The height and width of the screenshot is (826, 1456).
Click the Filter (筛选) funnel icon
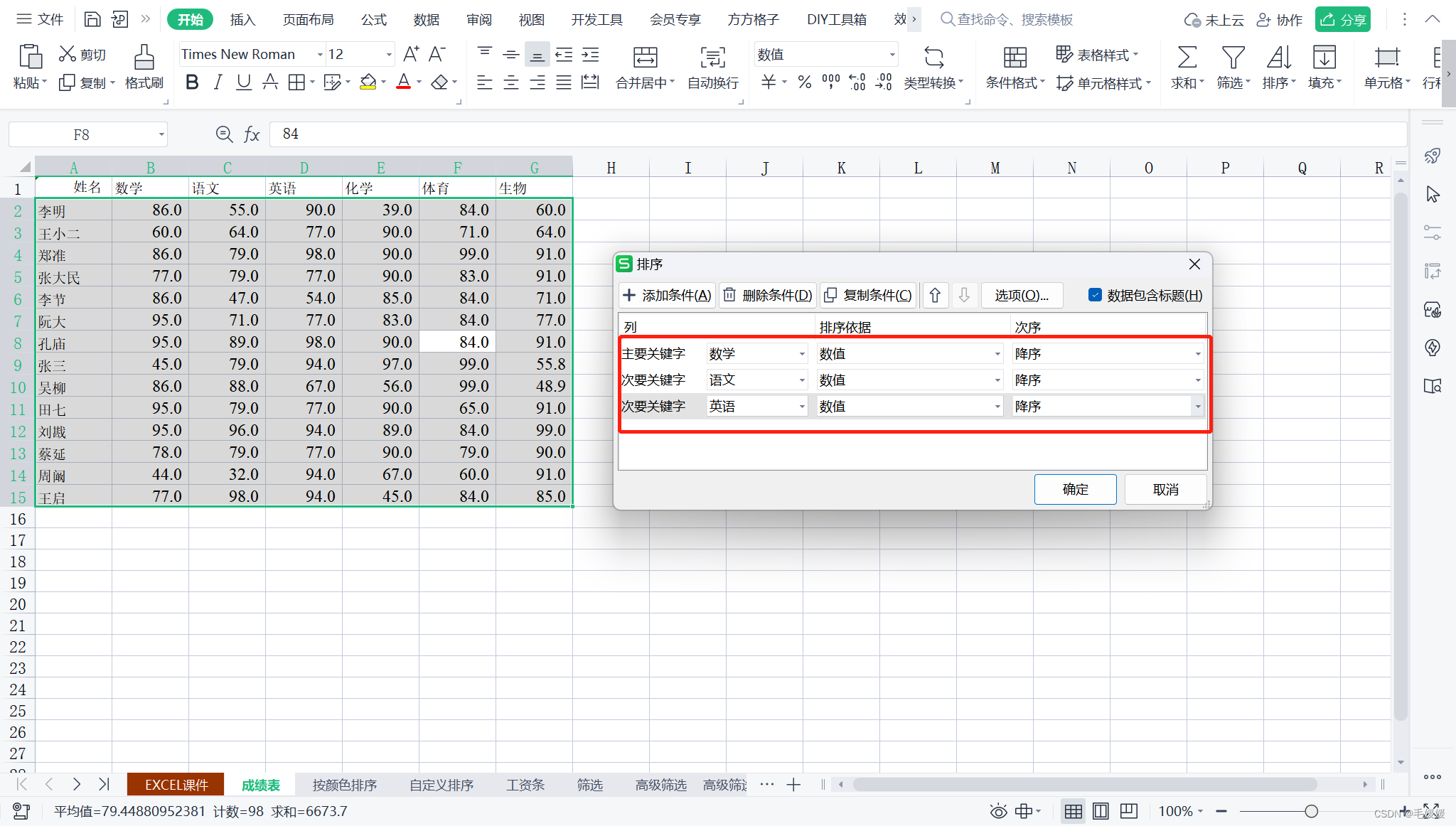[1232, 58]
